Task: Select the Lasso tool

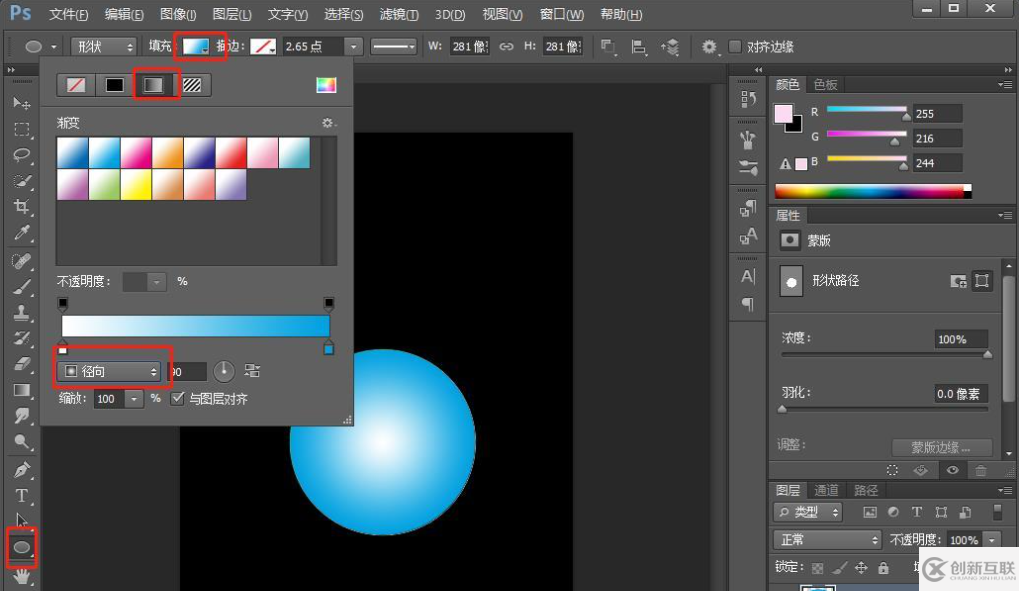Action: click(x=21, y=155)
